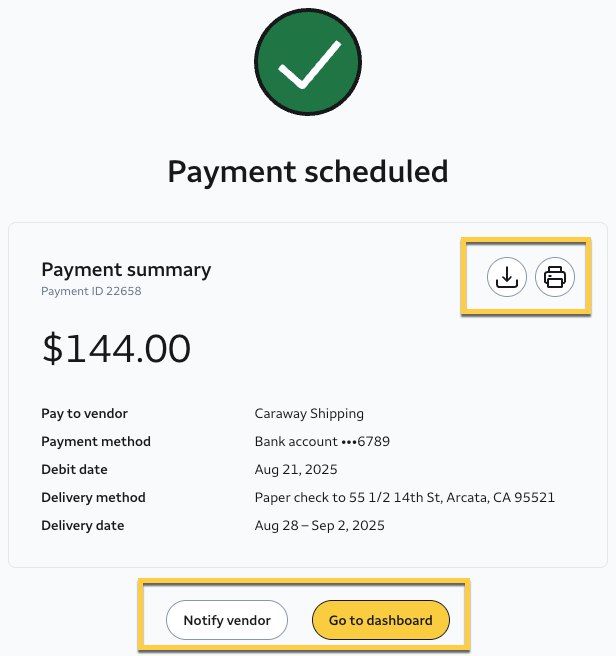Click the $144.00 payment amount
This screenshot has width=616, height=656.
[x=116, y=348]
